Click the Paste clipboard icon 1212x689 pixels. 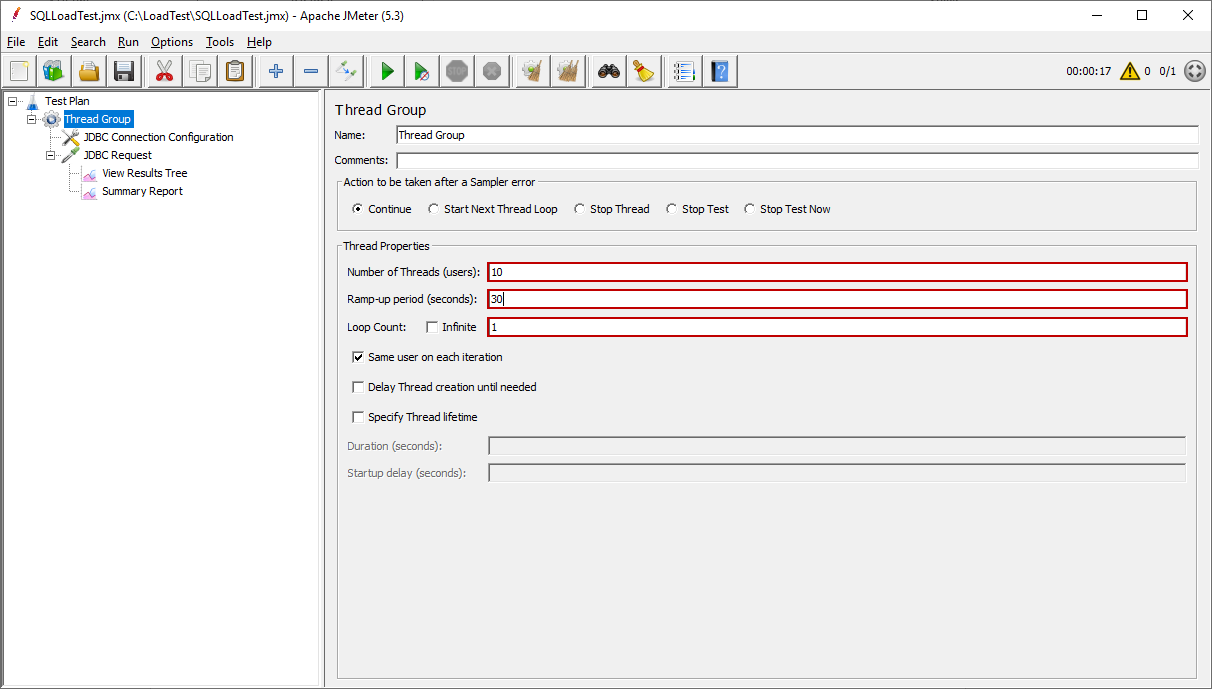(x=235, y=71)
